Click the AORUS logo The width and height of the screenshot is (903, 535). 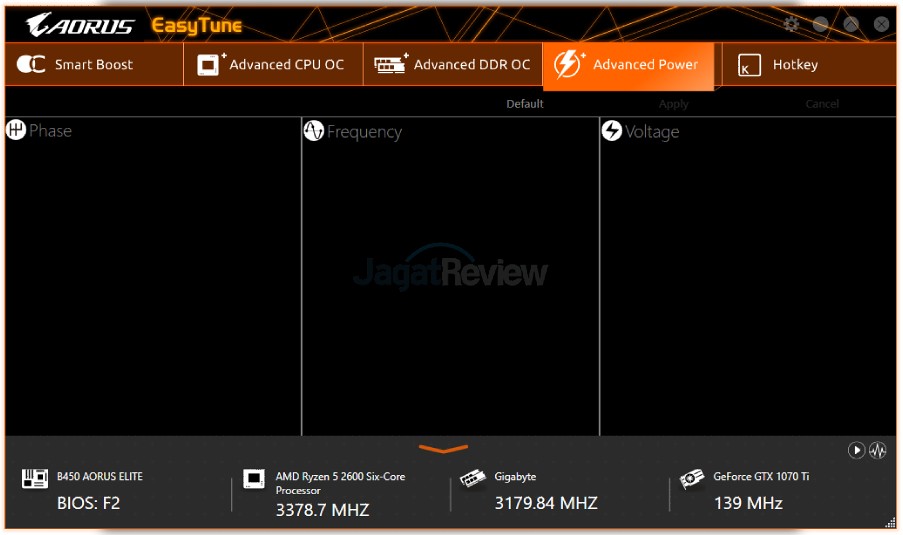point(80,25)
